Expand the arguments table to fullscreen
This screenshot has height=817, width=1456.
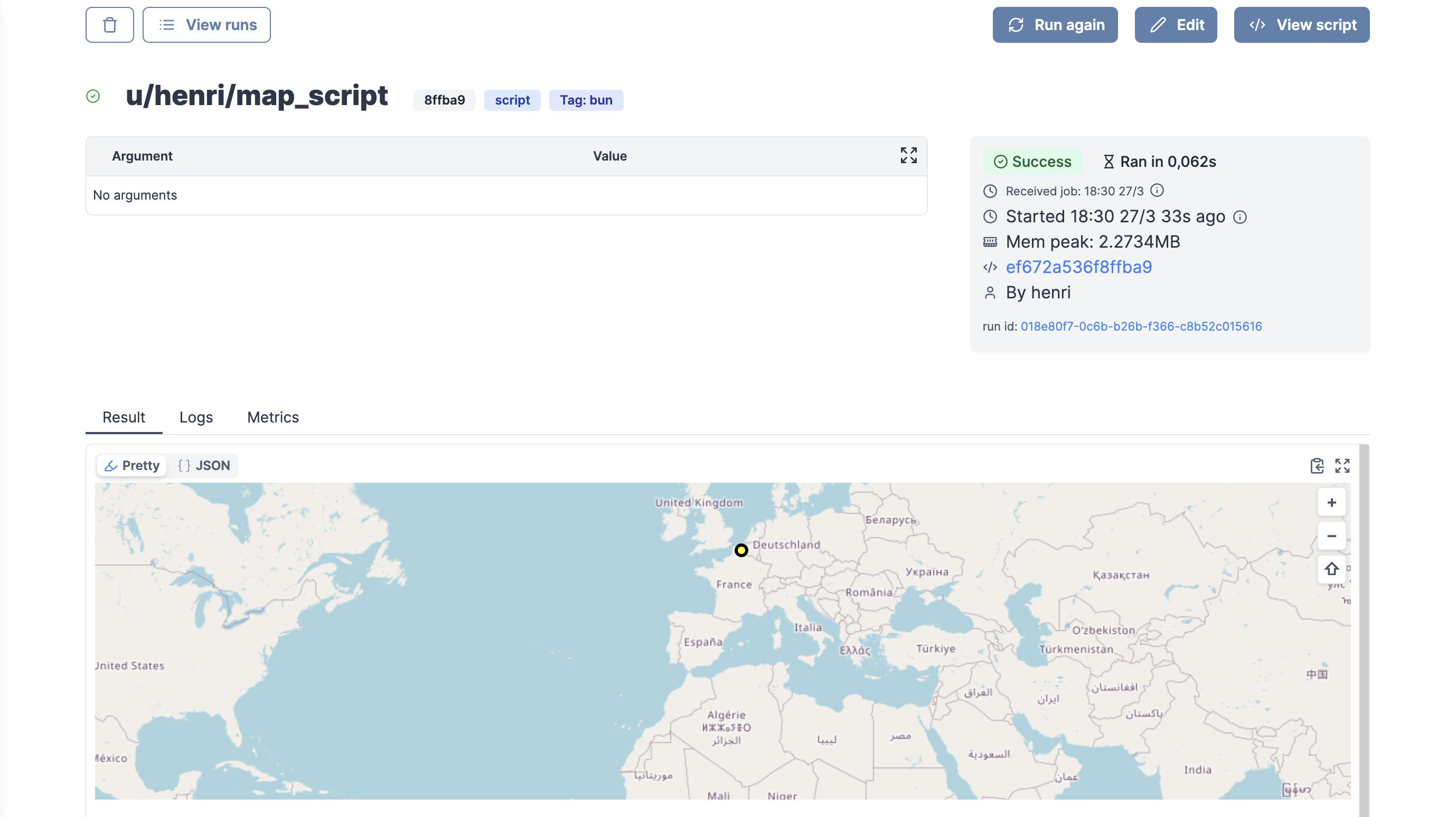coord(908,155)
